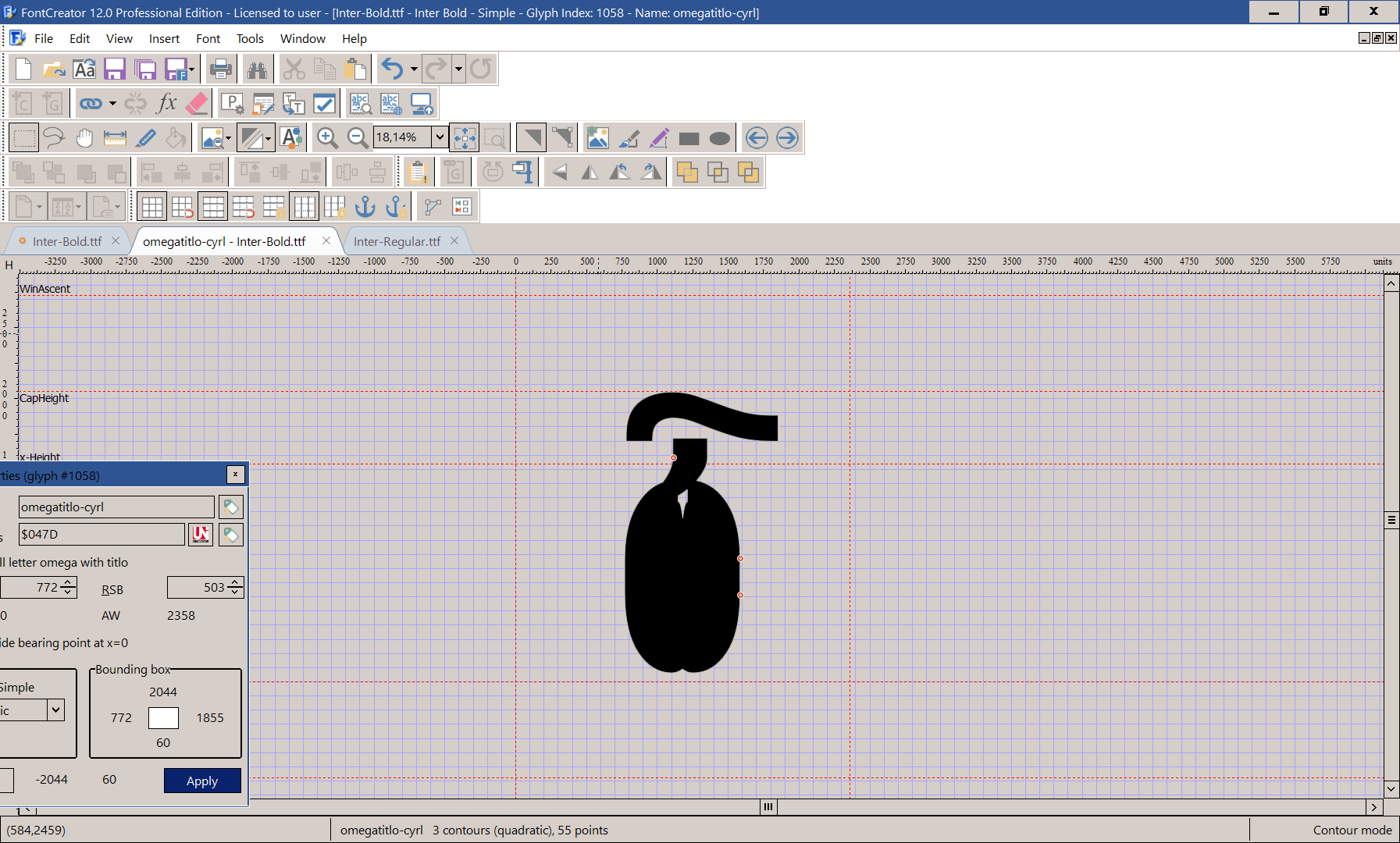Screen dimensions: 1400x843
Task: Click the Apply button
Action: coord(202,781)
